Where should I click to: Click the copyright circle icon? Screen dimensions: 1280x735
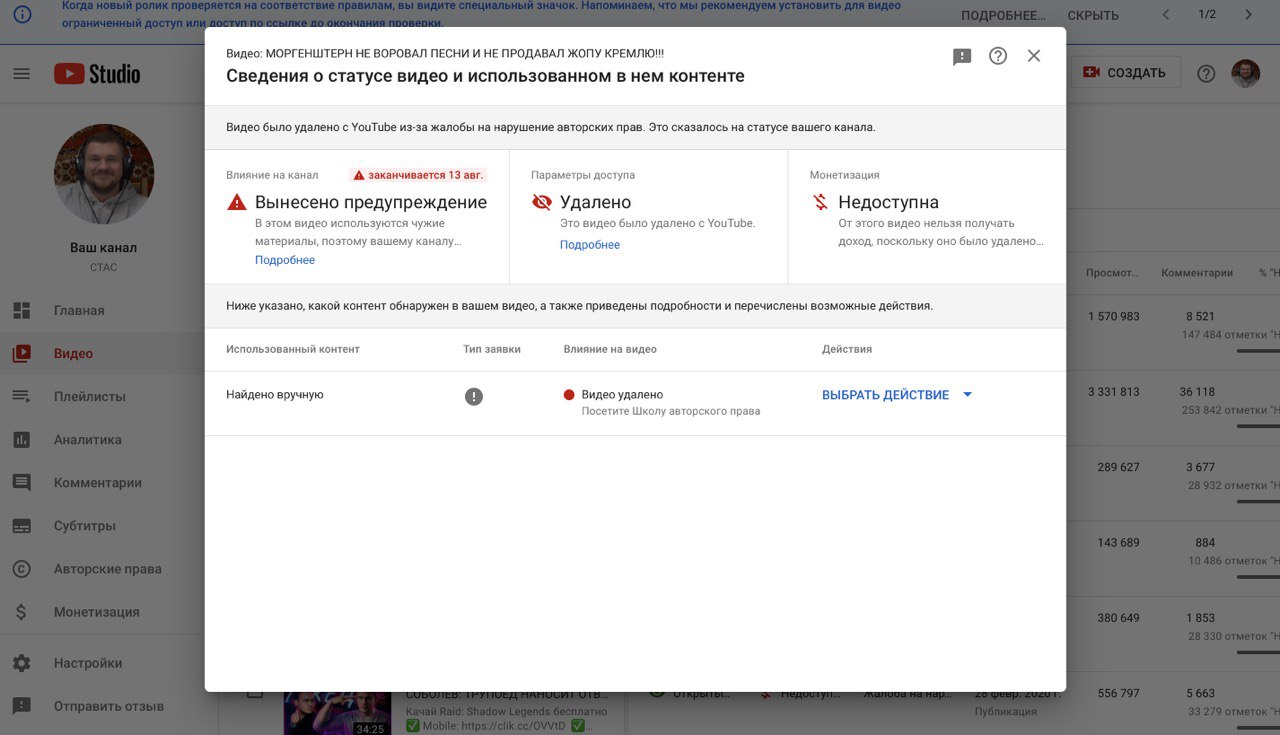point(21,569)
